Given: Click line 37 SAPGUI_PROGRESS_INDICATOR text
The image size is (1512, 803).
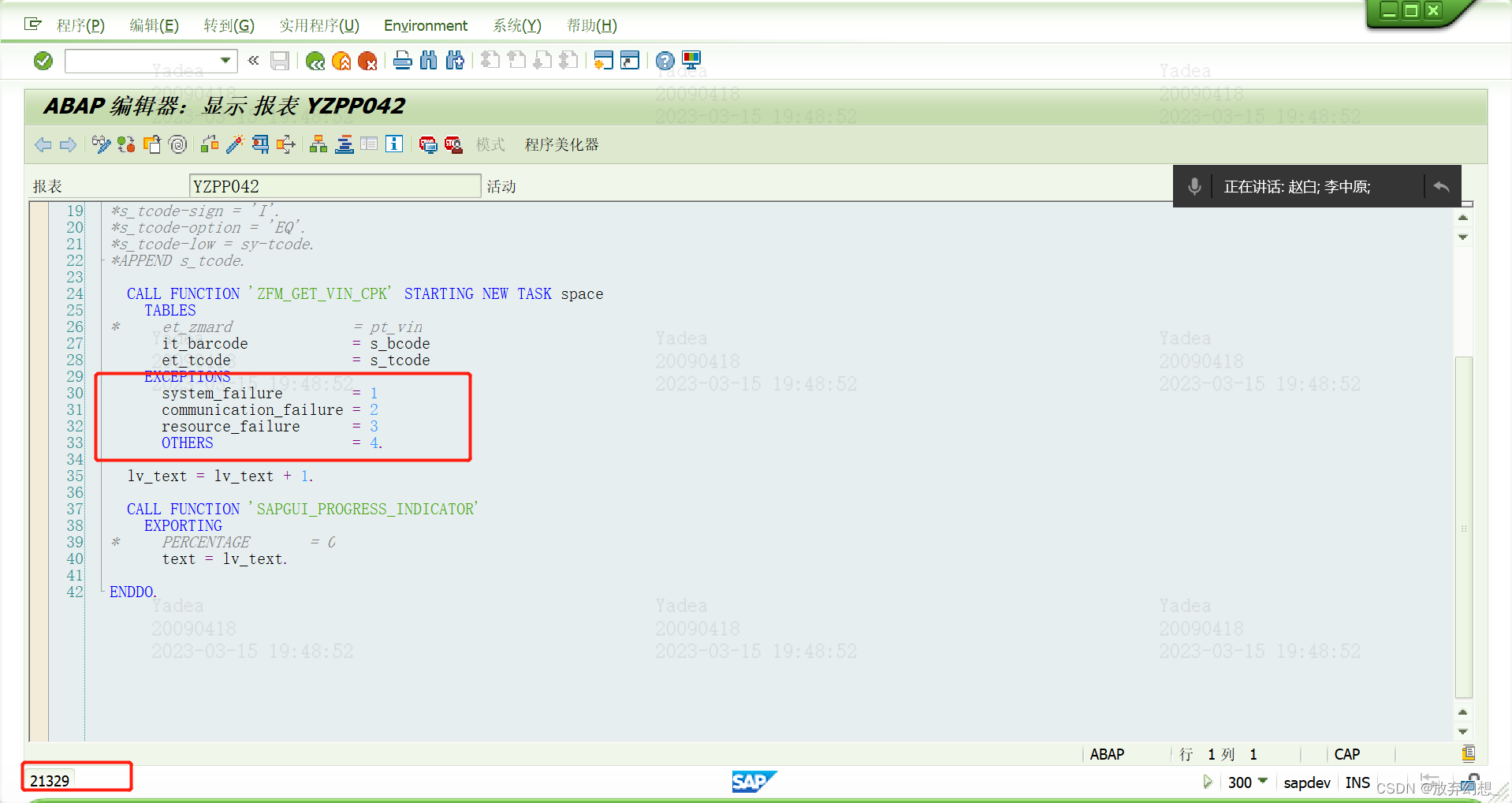Looking at the screenshot, I should click(367, 509).
